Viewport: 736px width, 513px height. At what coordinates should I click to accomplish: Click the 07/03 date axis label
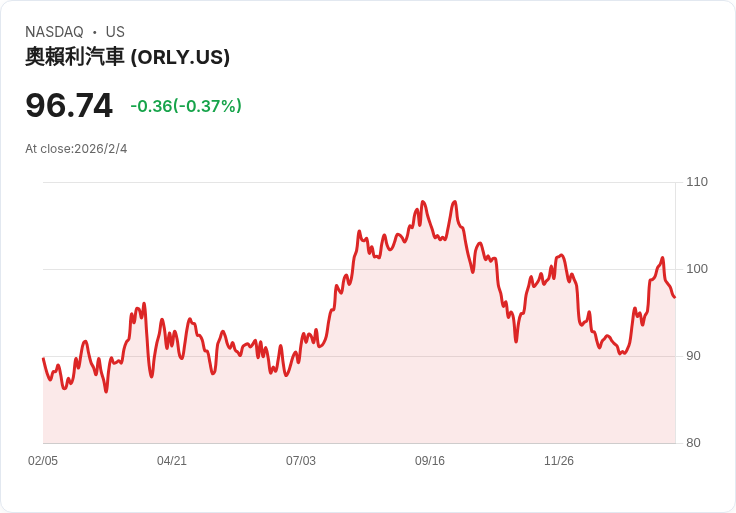click(301, 461)
